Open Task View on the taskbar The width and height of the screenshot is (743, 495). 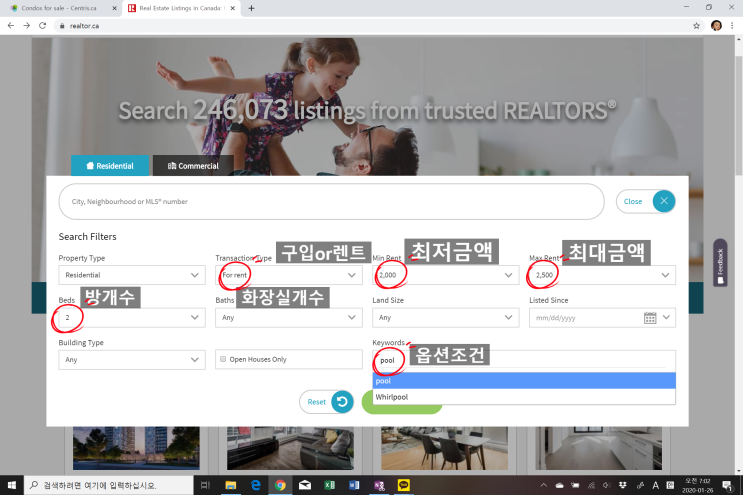[205, 485]
